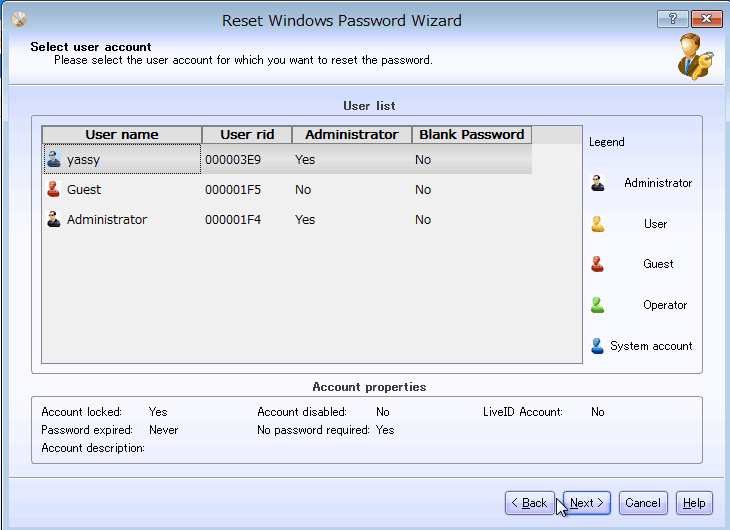Click the wizard user-with-key icon
730x530 pixels.
point(695,57)
